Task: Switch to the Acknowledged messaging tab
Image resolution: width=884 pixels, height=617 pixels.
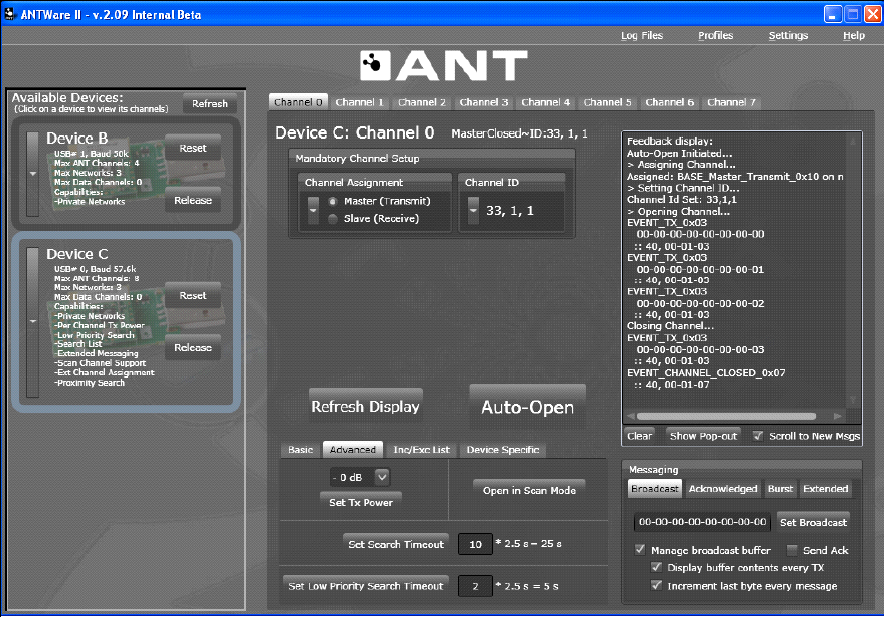Action: (723, 488)
